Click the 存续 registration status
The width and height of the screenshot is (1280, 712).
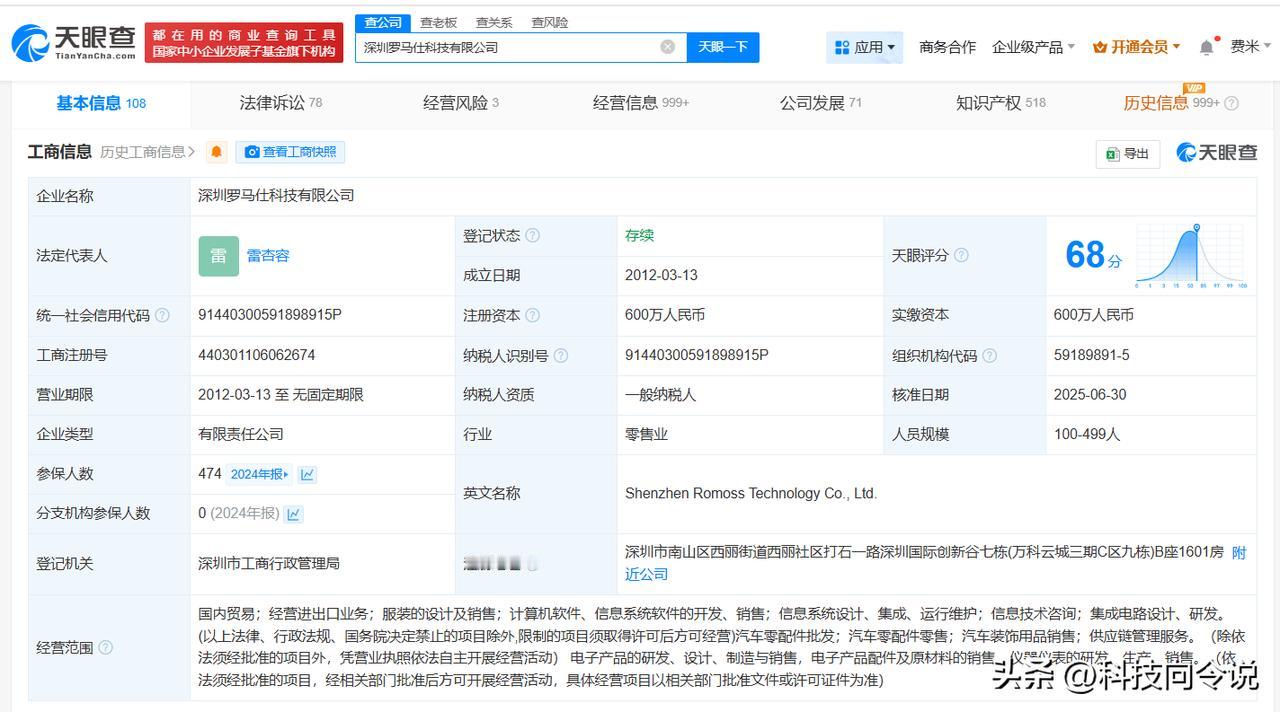tap(640, 236)
